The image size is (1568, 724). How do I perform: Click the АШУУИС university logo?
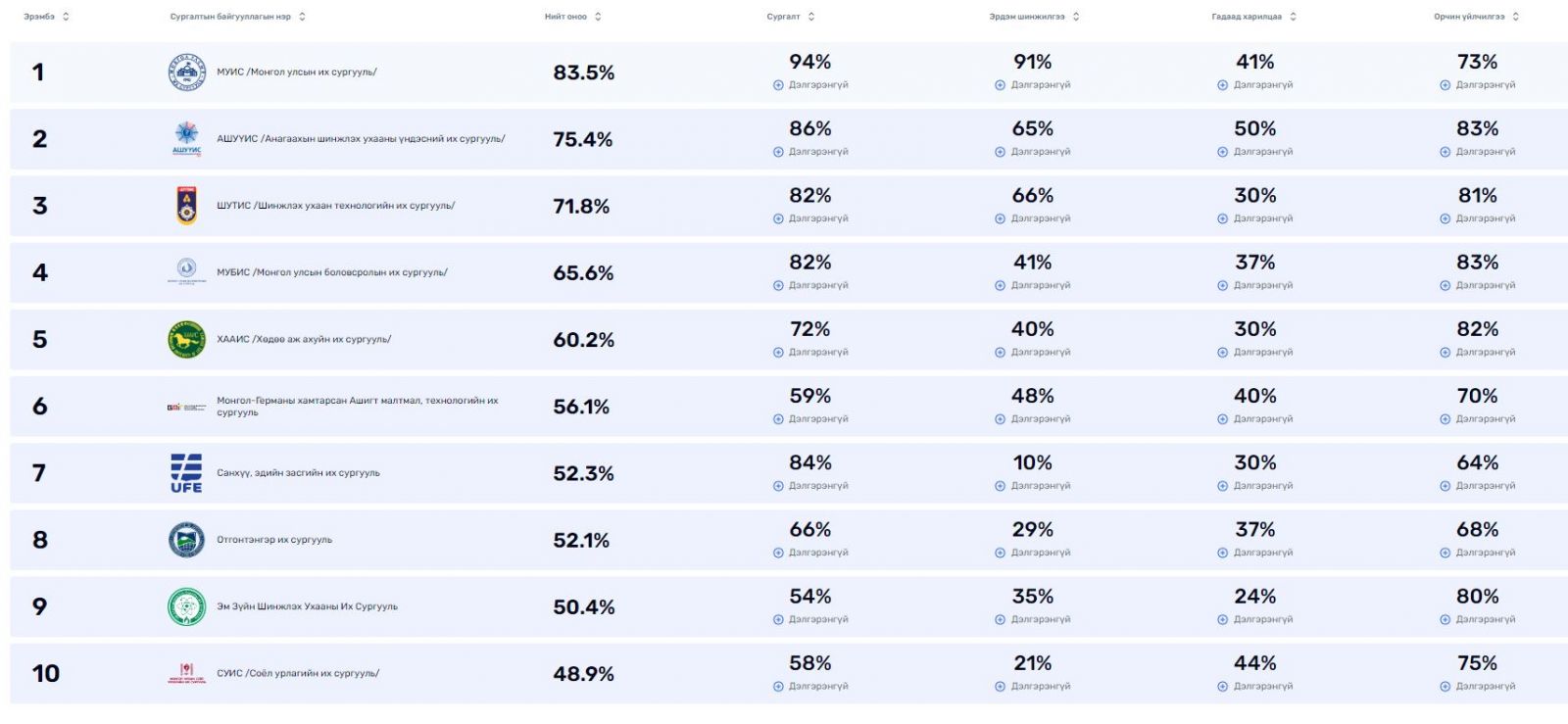(x=186, y=139)
